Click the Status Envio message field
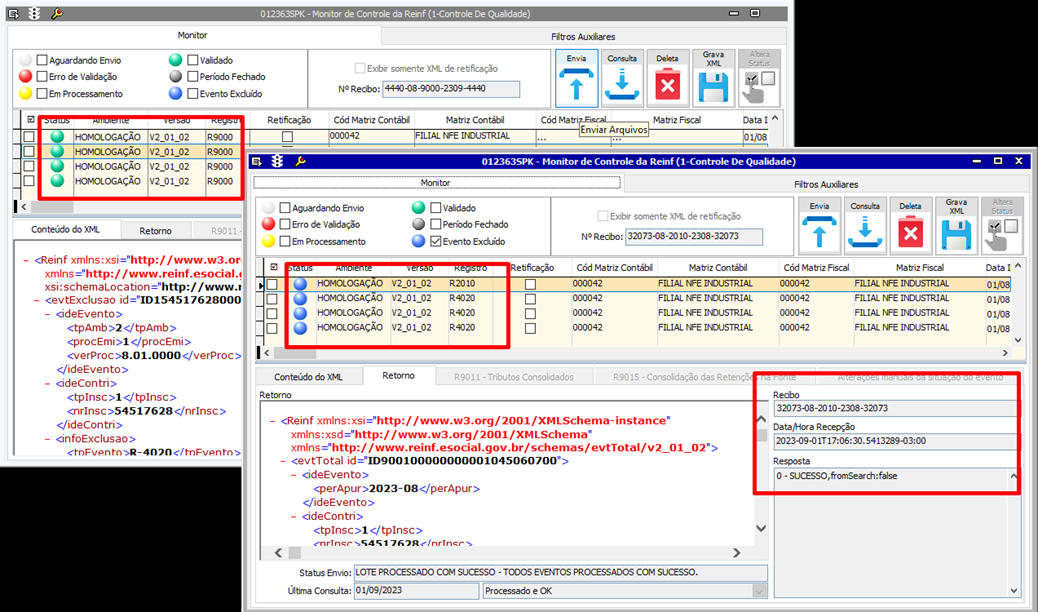 pos(561,572)
